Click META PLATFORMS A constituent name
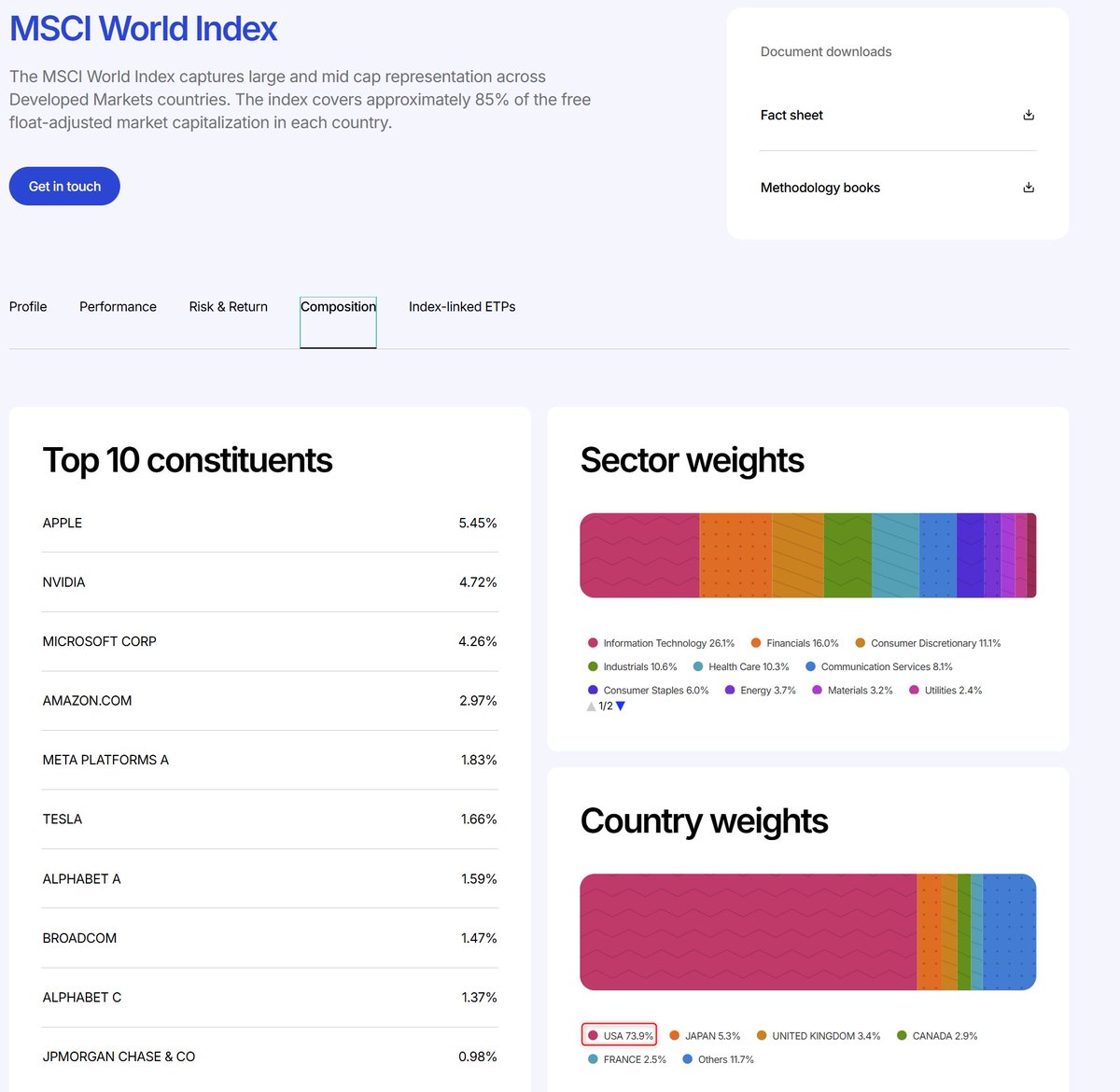 105,760
